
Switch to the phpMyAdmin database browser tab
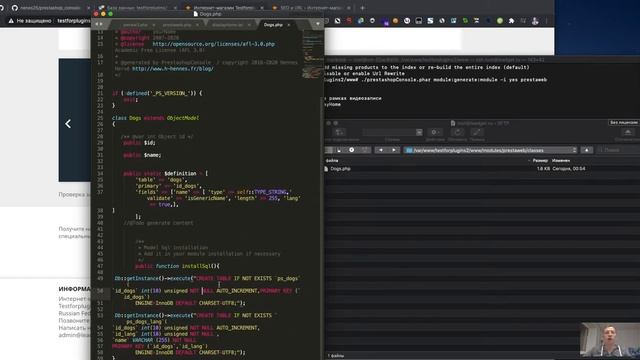[136, 8]
